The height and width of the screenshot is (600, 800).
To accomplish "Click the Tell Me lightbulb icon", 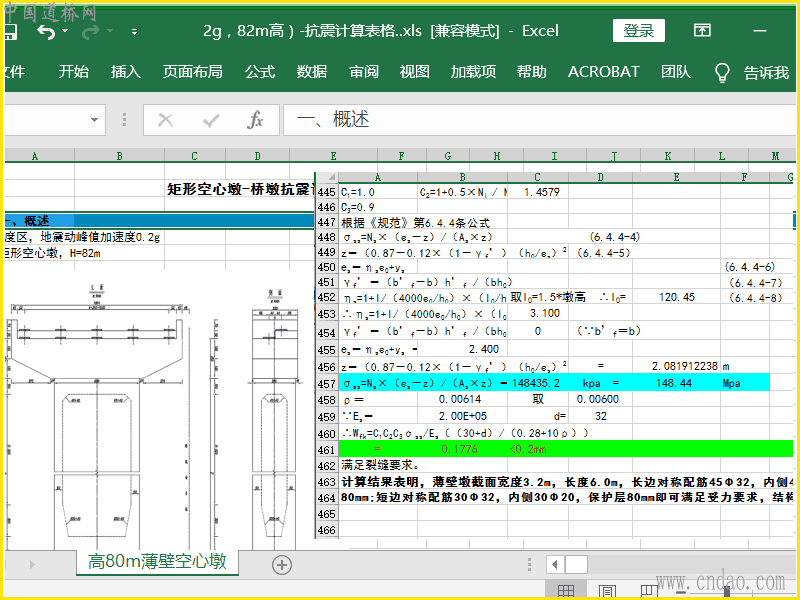I will click(722, 72).
